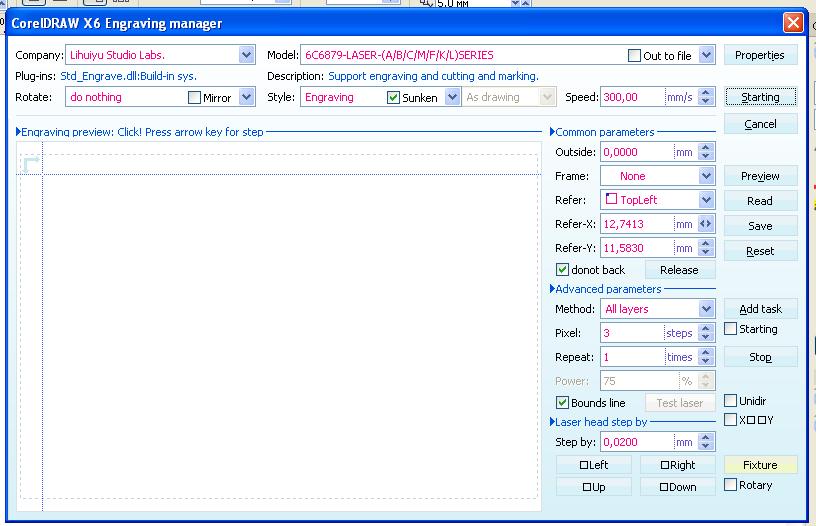The height and width of the screenshot is (526, 816).
Task: Cancel the engraving dialog
Action: pyautogui.click(x=760, y=124)
